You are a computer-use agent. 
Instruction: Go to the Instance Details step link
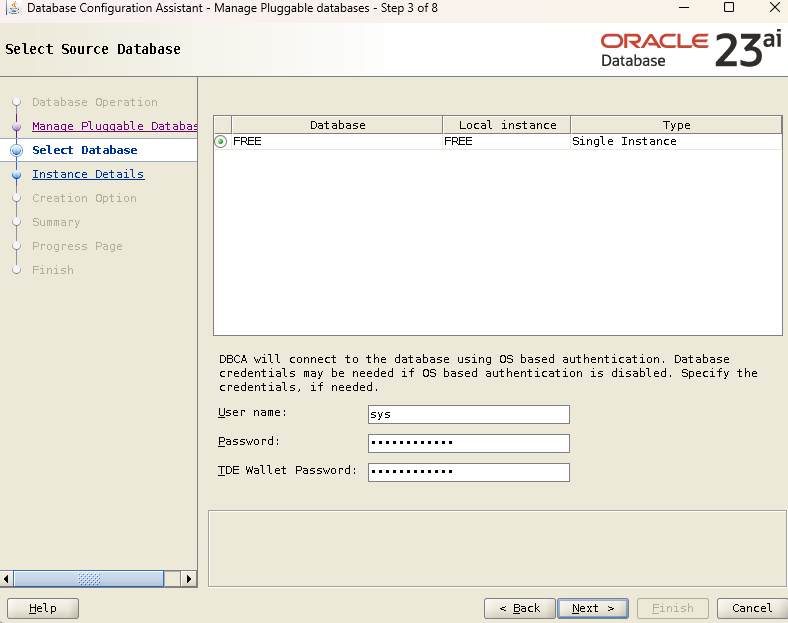click(88, 174)
